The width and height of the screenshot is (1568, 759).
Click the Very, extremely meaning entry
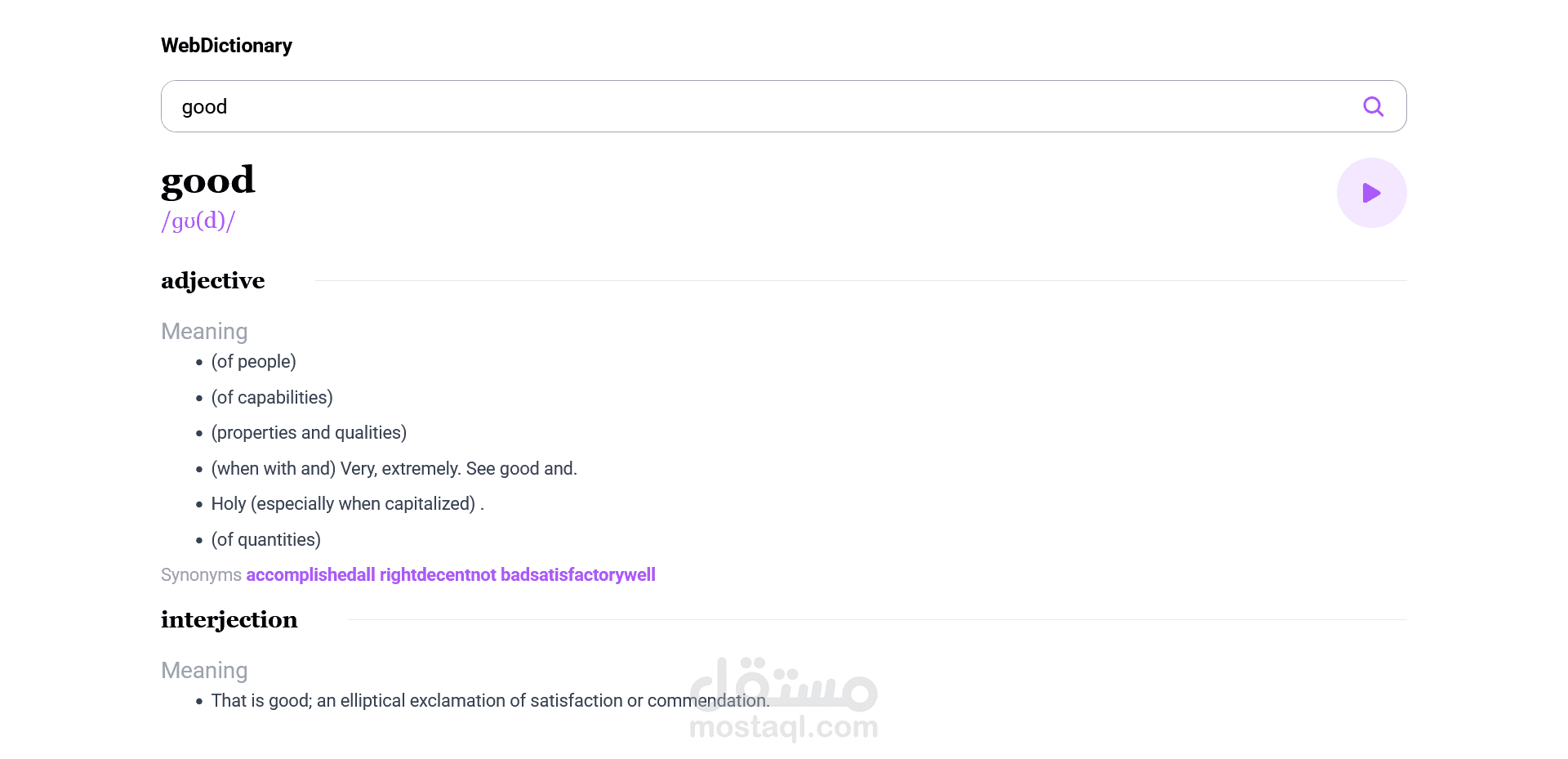394,469
